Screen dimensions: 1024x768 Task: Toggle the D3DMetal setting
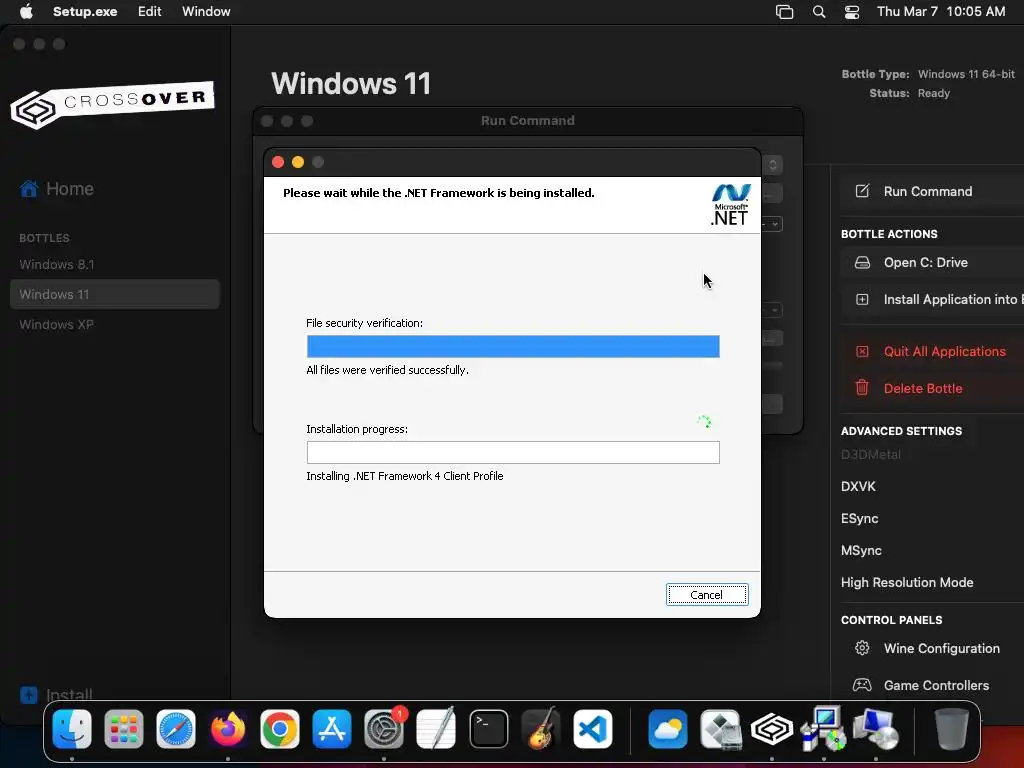[x=871, y=455]
